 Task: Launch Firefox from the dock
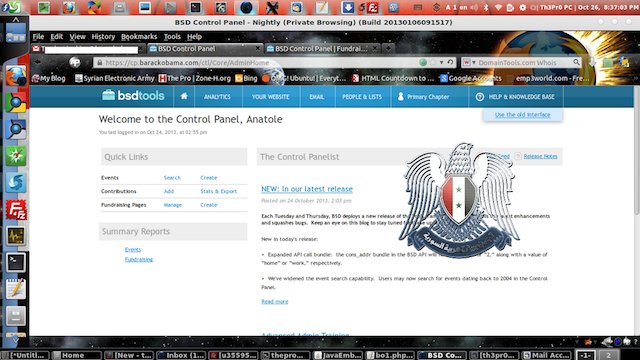point(16,76)
